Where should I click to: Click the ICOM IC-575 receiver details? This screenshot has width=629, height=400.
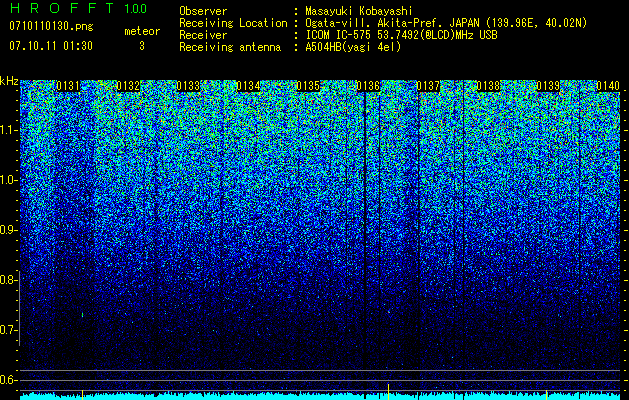(x=401, y=35)
